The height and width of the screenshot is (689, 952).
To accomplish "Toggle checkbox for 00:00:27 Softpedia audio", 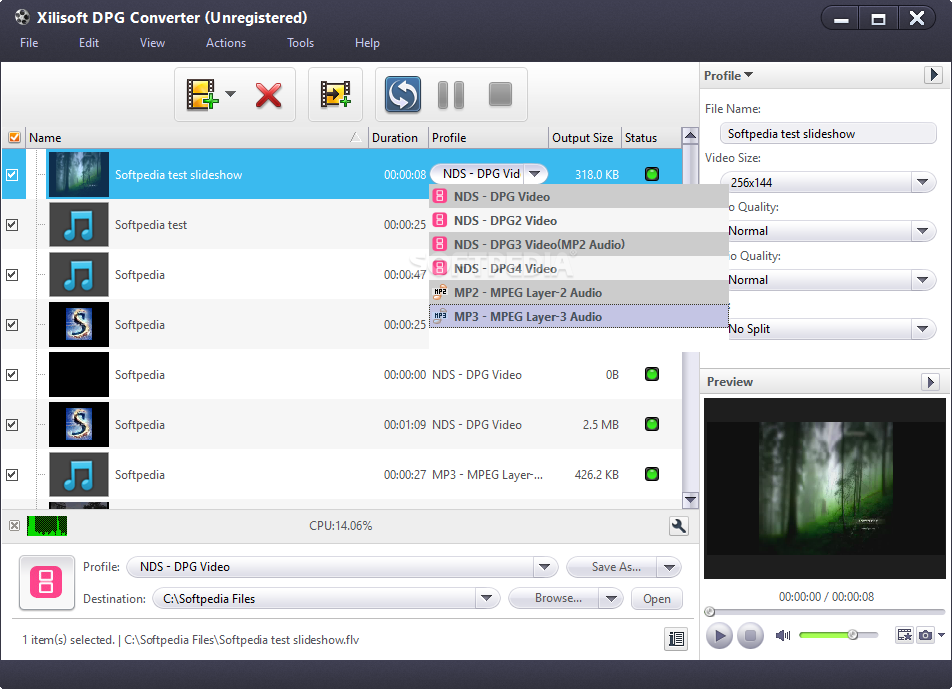I will point(12,475).
